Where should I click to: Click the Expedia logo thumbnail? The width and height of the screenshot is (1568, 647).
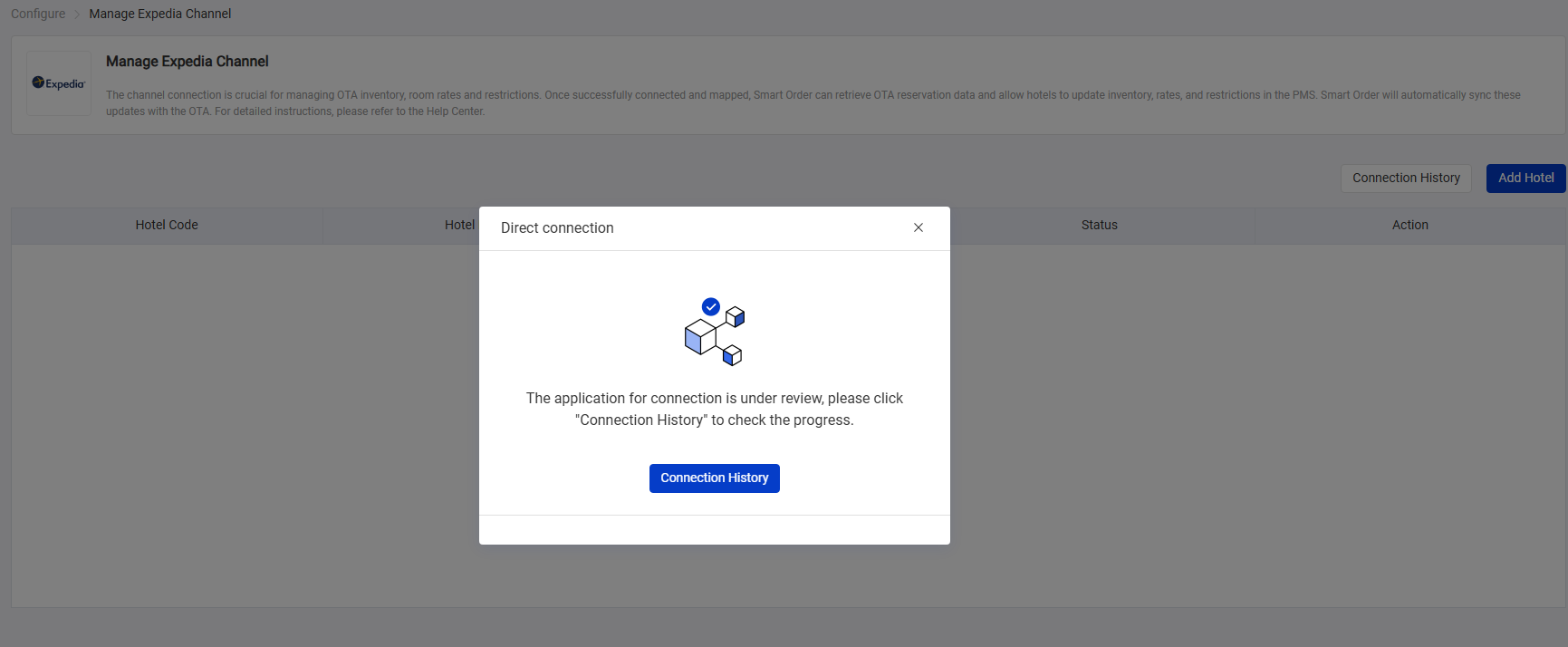[x=59, y=83]
